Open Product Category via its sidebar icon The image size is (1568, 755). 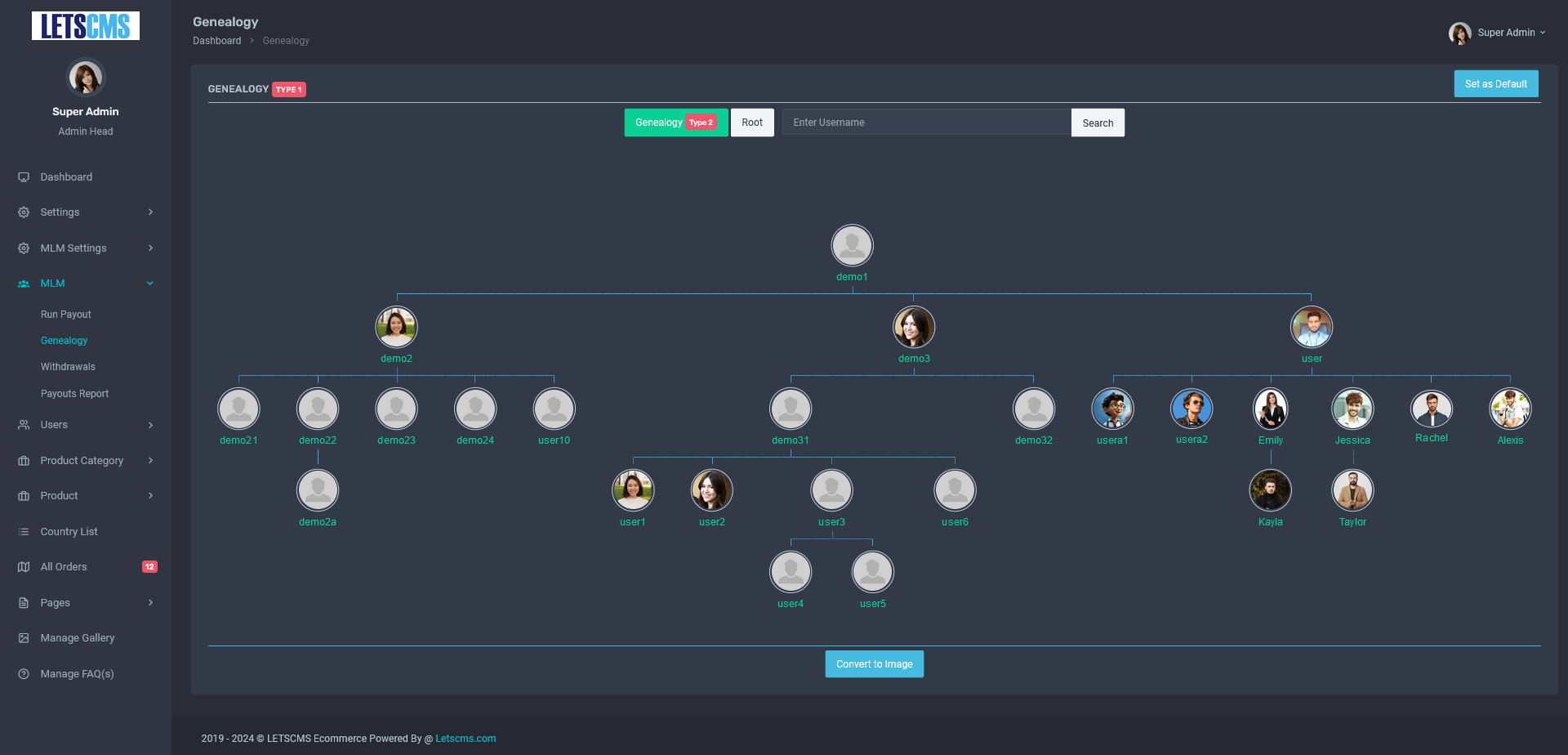23,460
